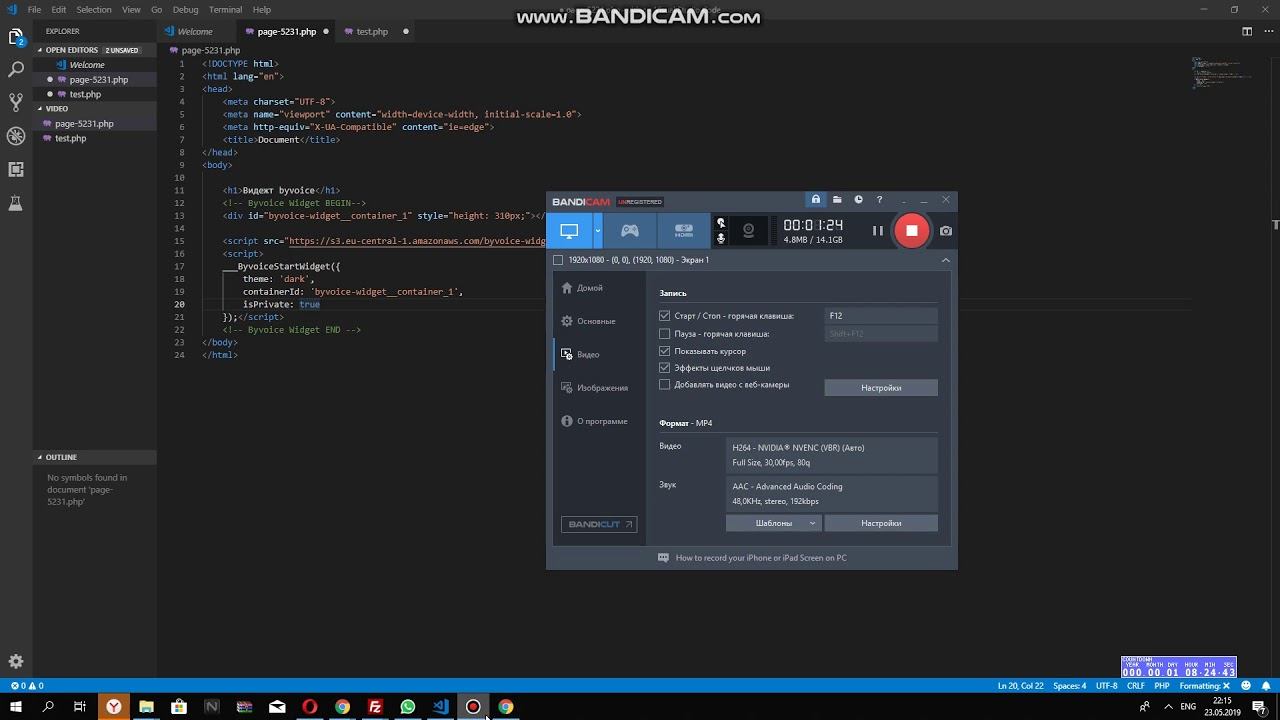Viewport: 1280px width, 720px height.
Task: Toggle the webcam overlay icon in Bandicam
Action: [748, 231]
